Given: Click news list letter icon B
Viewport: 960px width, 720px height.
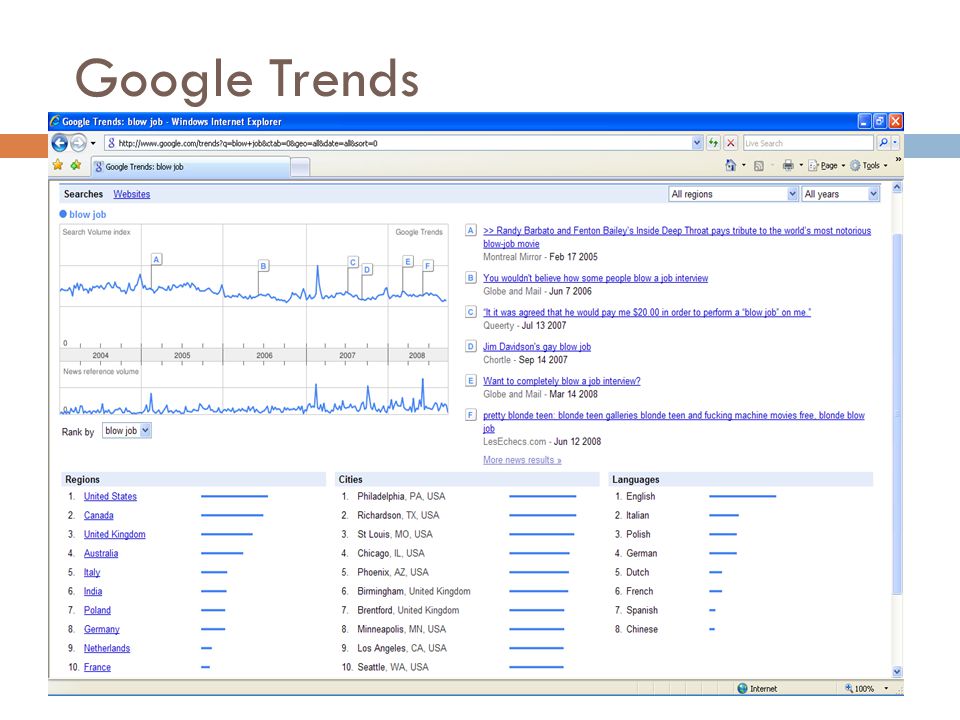Looking at the screenshot, I should point(470,277).
